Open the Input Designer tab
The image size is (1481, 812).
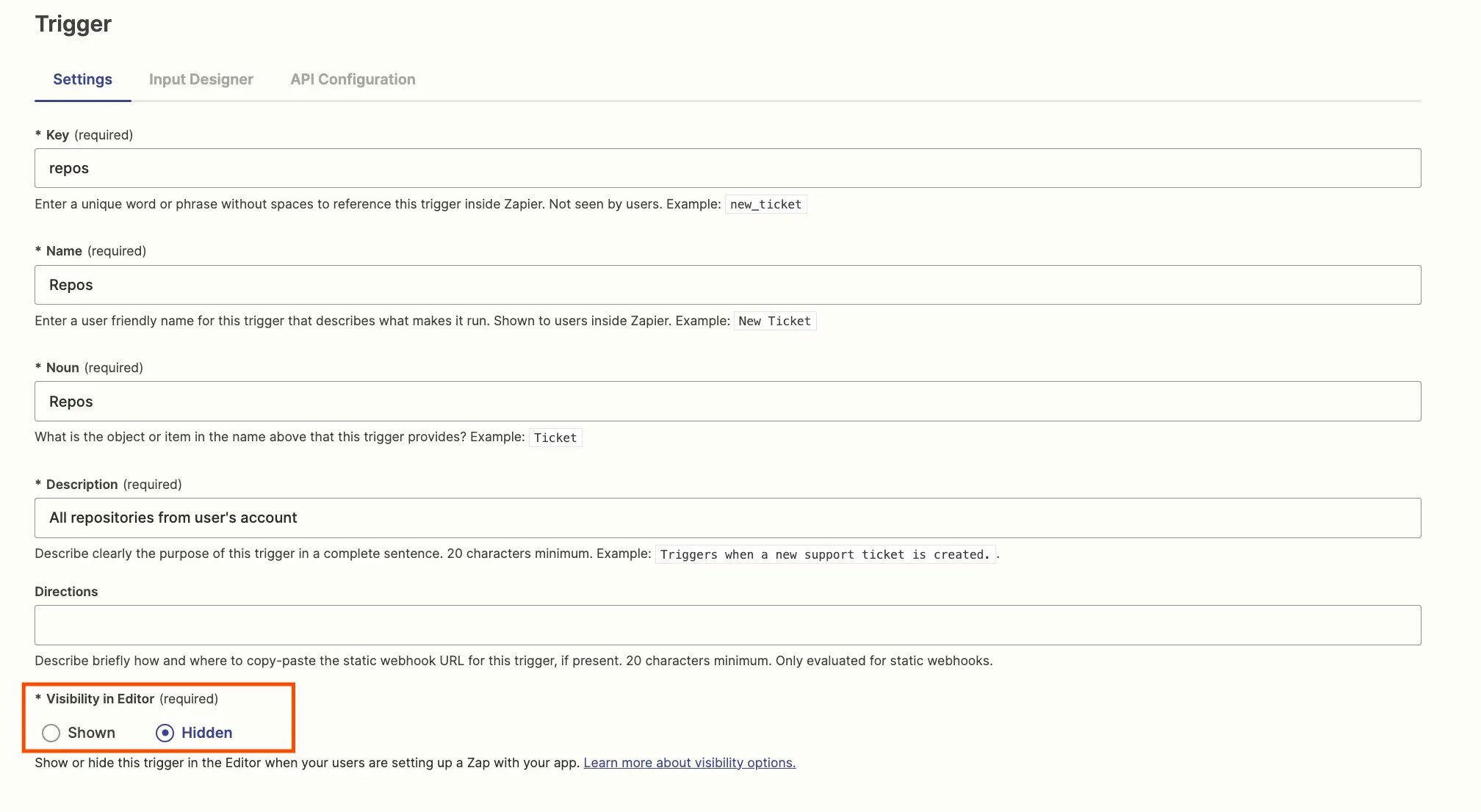click(201, 79)
